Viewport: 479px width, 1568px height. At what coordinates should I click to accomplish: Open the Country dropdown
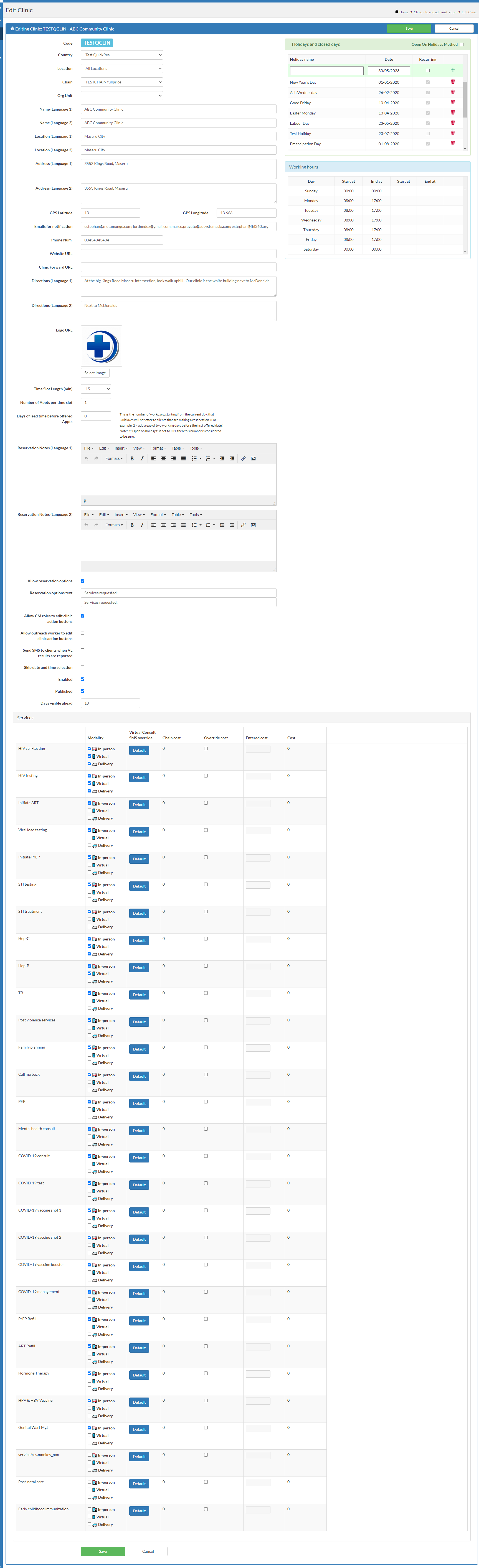click(122, 55)
